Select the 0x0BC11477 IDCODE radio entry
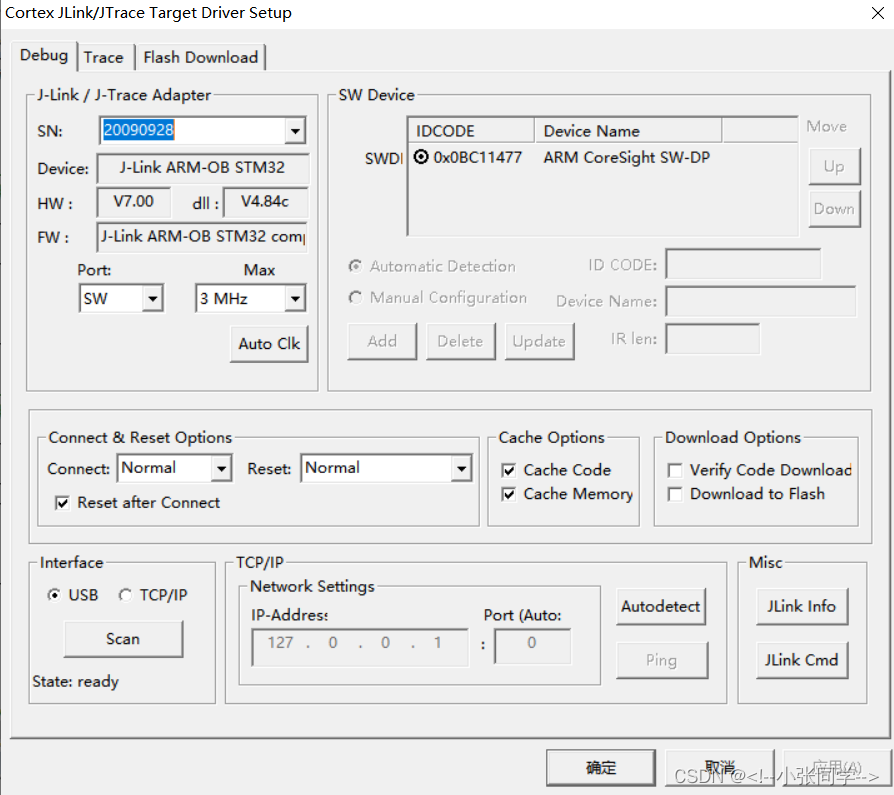894x795 pixels. [421, 157]
